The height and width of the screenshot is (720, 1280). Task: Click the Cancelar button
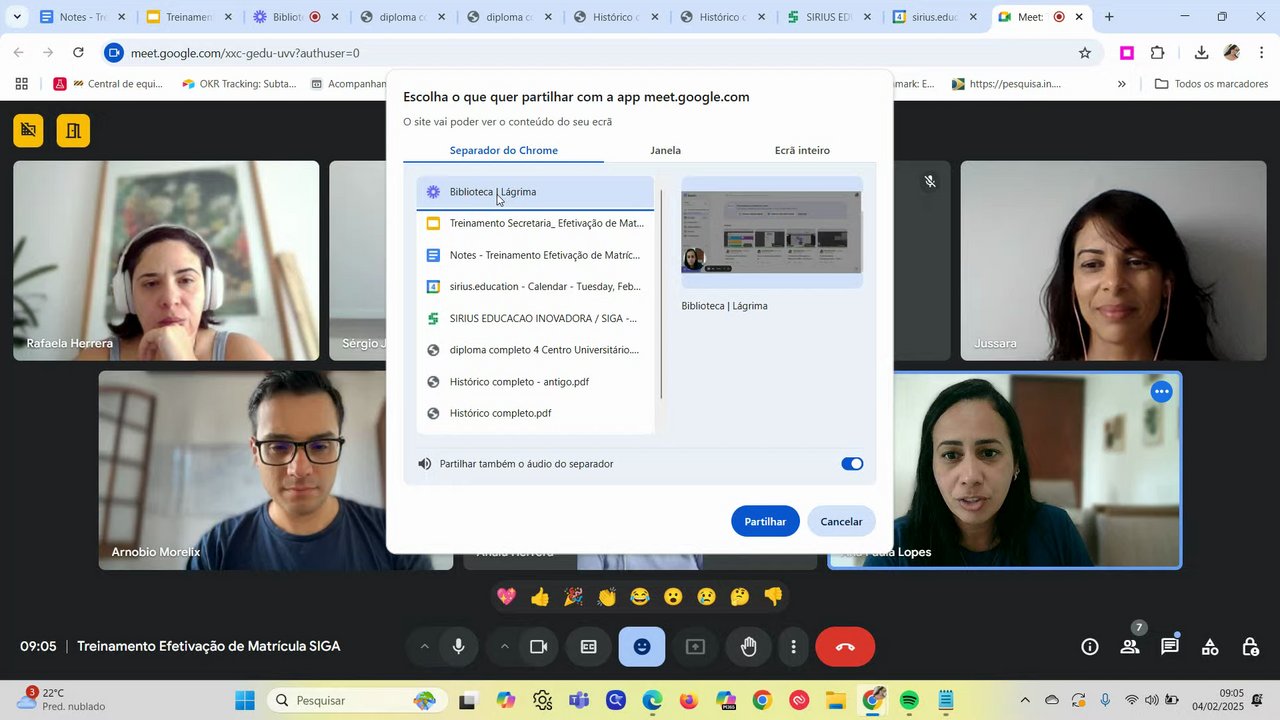coord(841,521)
